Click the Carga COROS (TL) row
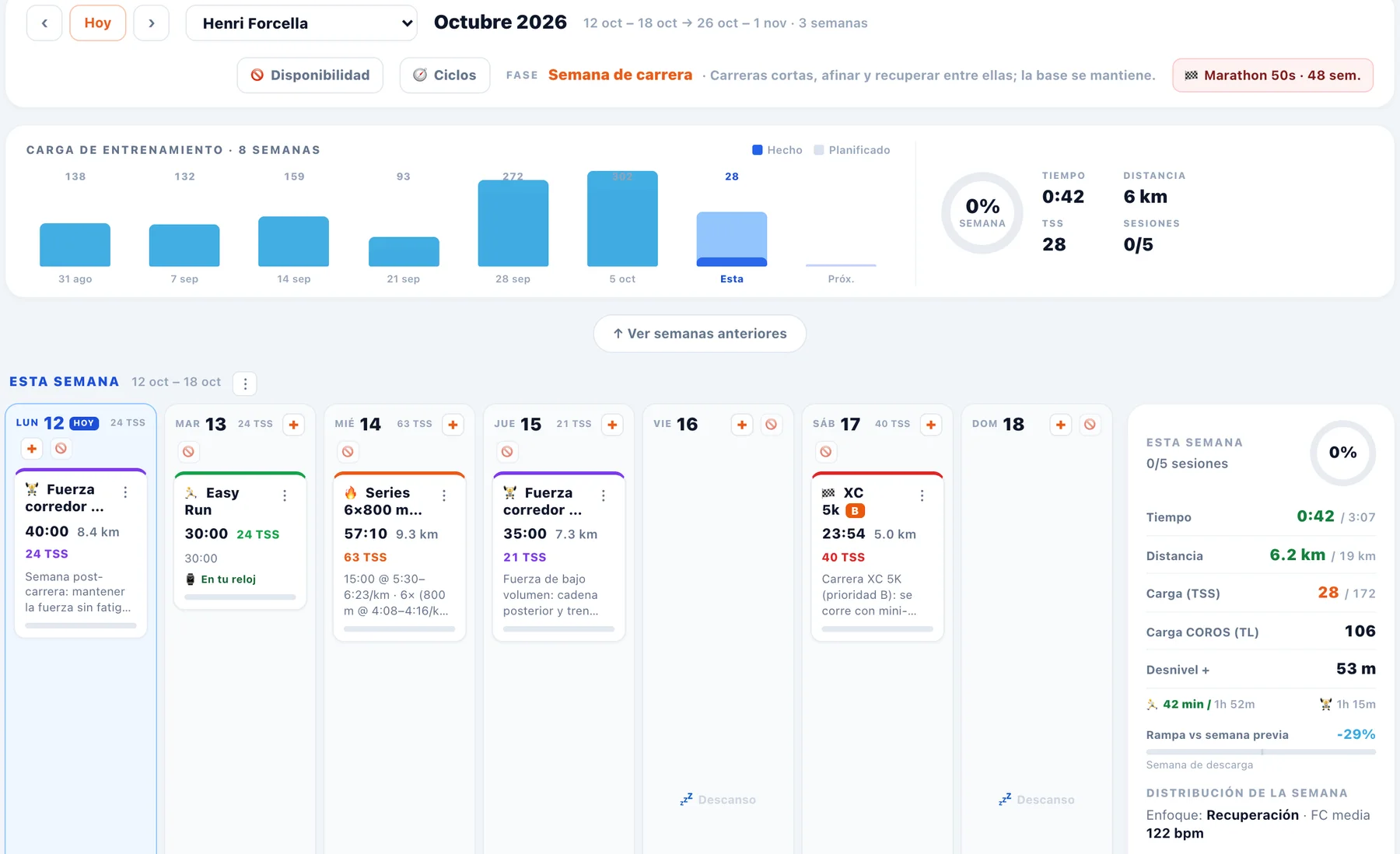The width and height of the screenshot is (1400, 854). point(1261,632)
